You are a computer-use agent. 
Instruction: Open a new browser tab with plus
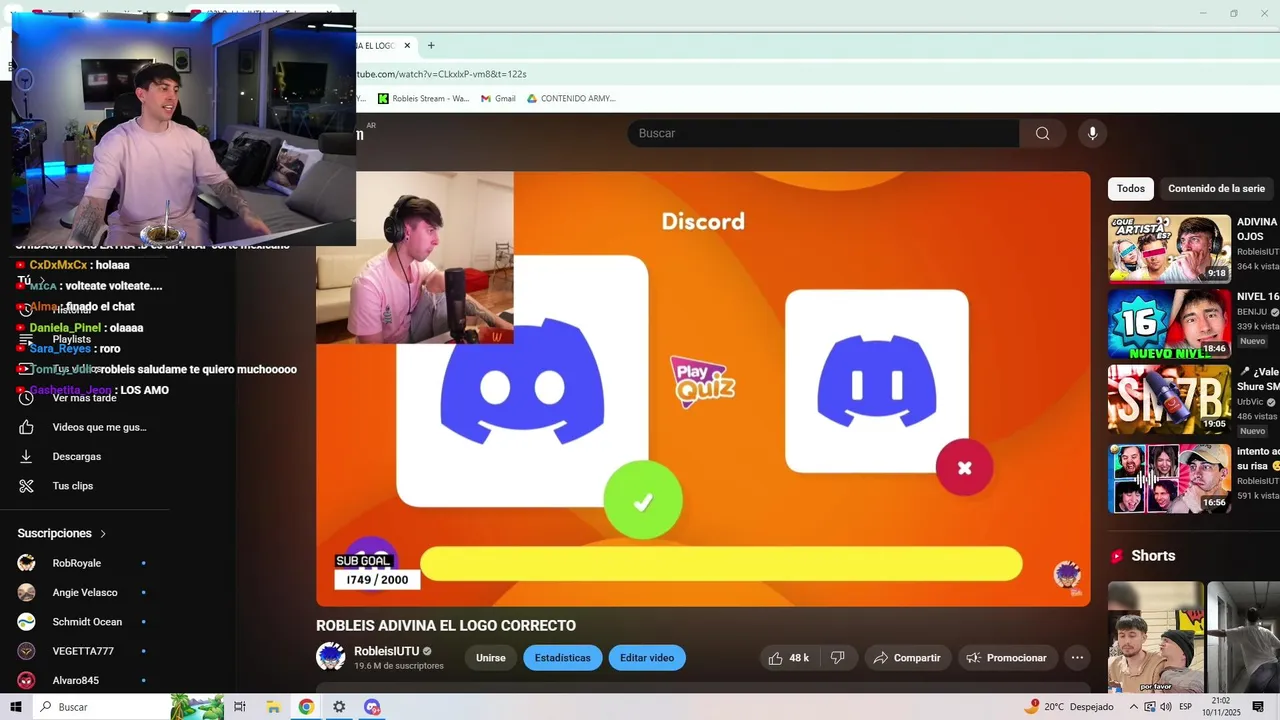tap(431, 45)
